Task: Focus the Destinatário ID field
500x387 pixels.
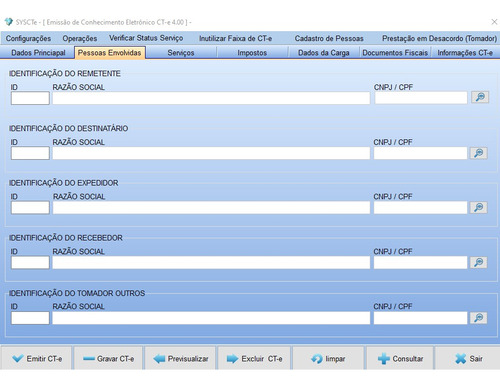Action: click(30, 153)
